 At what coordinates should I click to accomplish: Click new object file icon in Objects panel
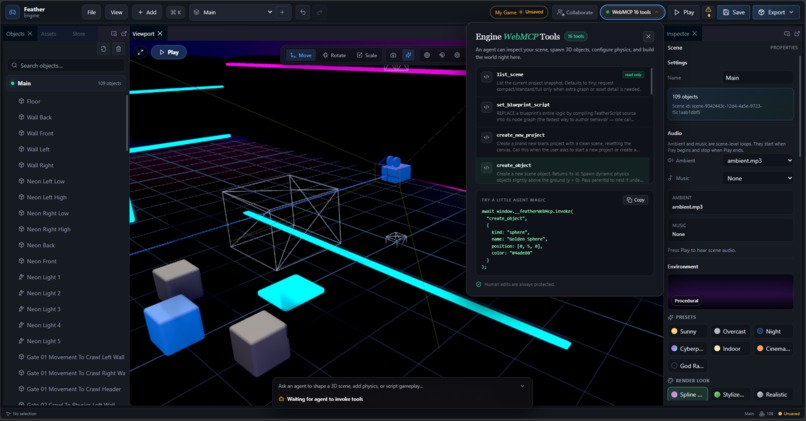tap(103, 49)
